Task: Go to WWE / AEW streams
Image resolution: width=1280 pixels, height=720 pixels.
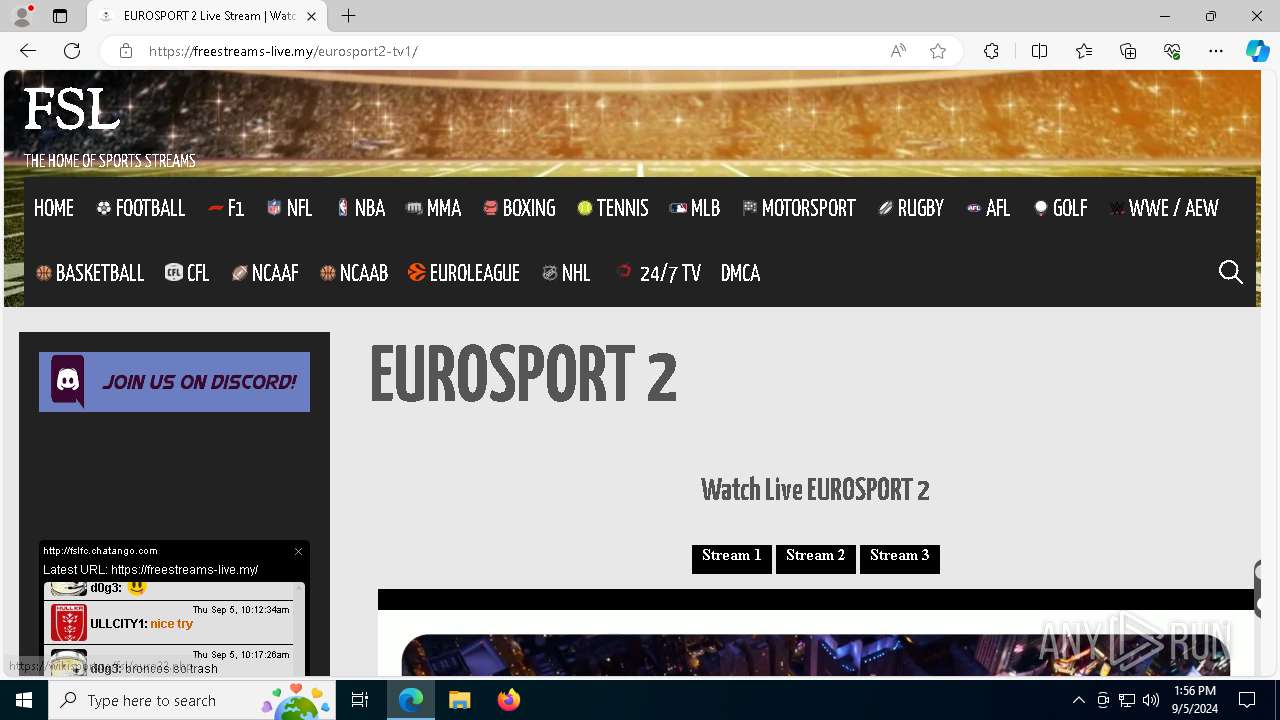Action: pyautogui.click(x=1164, y=208)
